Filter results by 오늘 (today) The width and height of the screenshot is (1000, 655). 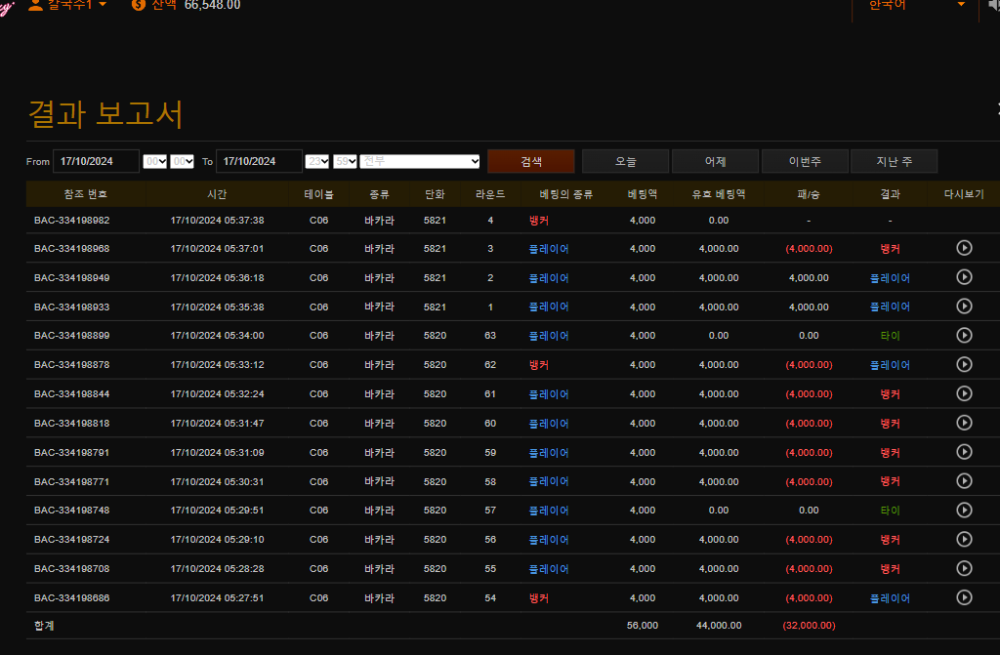click(x=625, y=161)
